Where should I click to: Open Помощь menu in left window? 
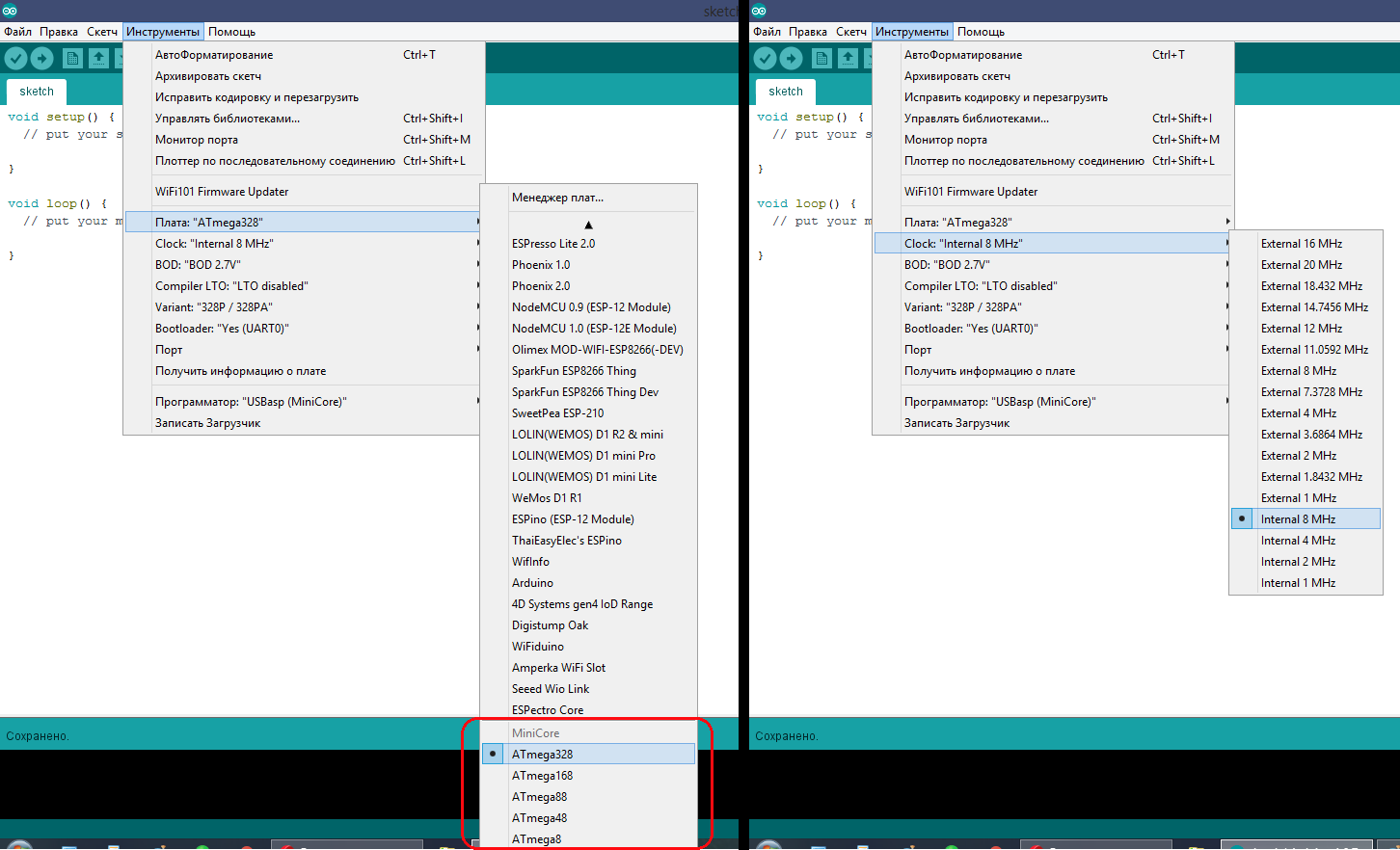coord(232,32)
